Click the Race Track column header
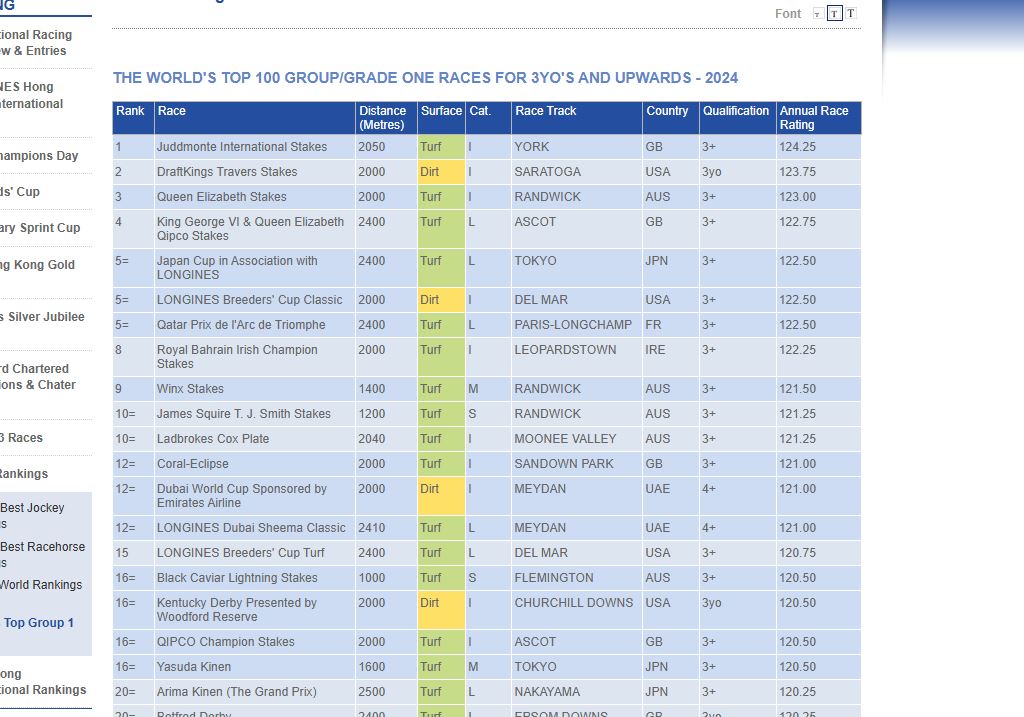Image resolution: width=1024 pixels, height=717 pixels. (577, 118)
